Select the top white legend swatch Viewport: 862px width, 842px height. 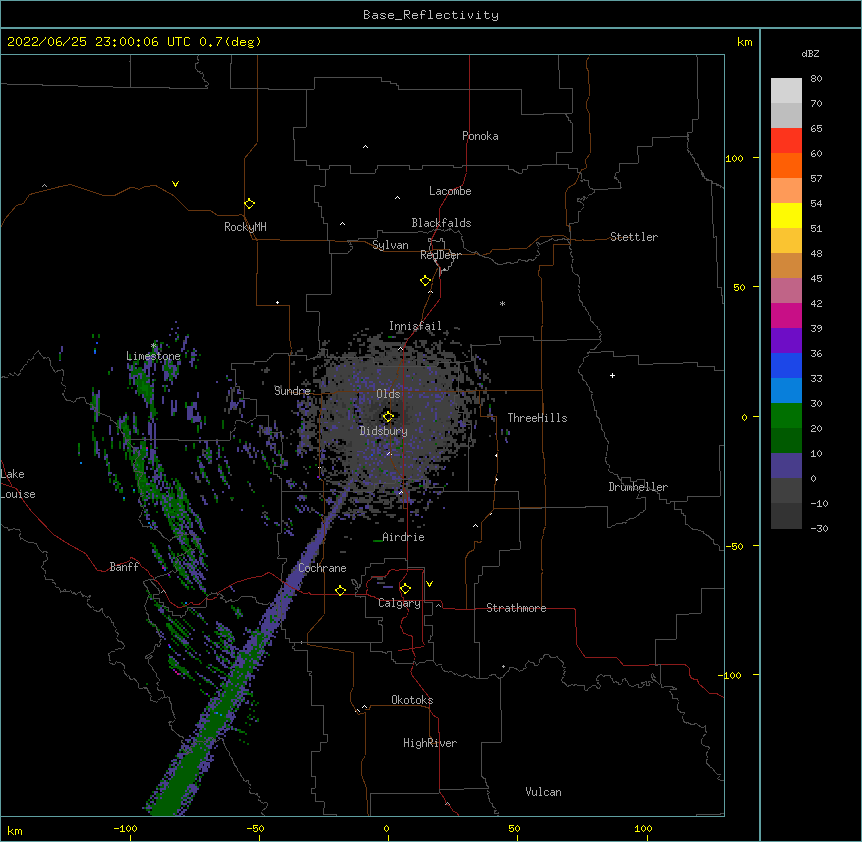[x=786, y=90]
